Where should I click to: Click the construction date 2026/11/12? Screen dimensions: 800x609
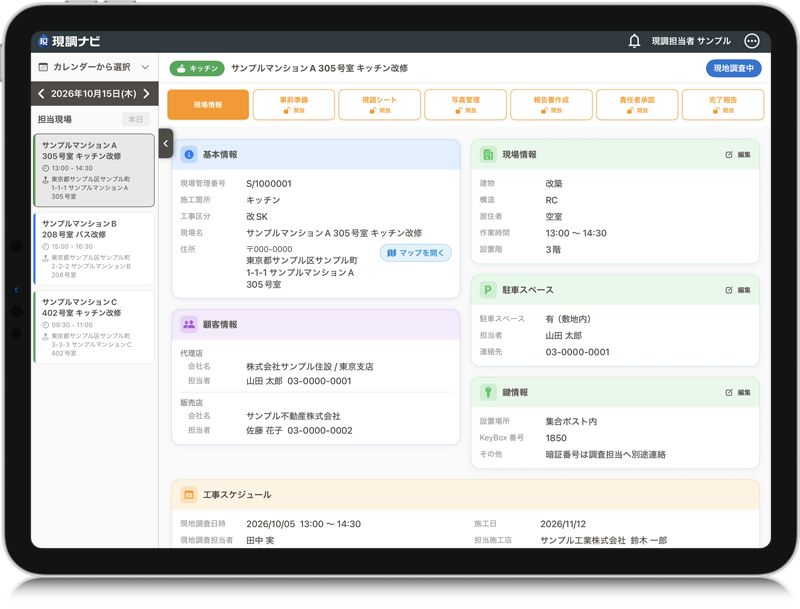tap(563, 524)
